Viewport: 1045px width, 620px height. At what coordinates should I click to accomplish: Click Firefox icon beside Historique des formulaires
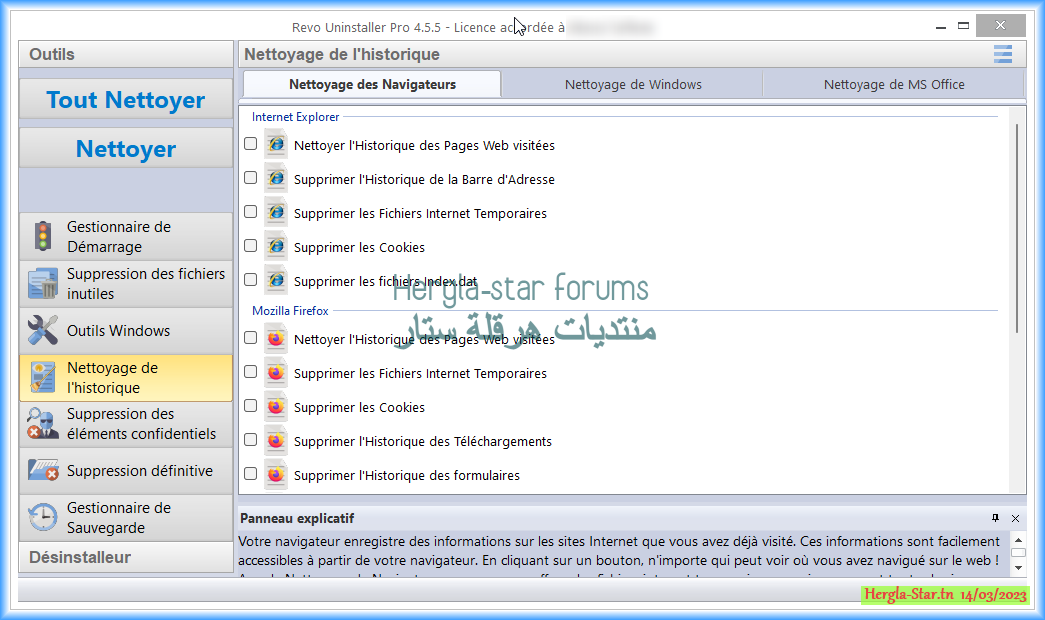coord(276,475)
